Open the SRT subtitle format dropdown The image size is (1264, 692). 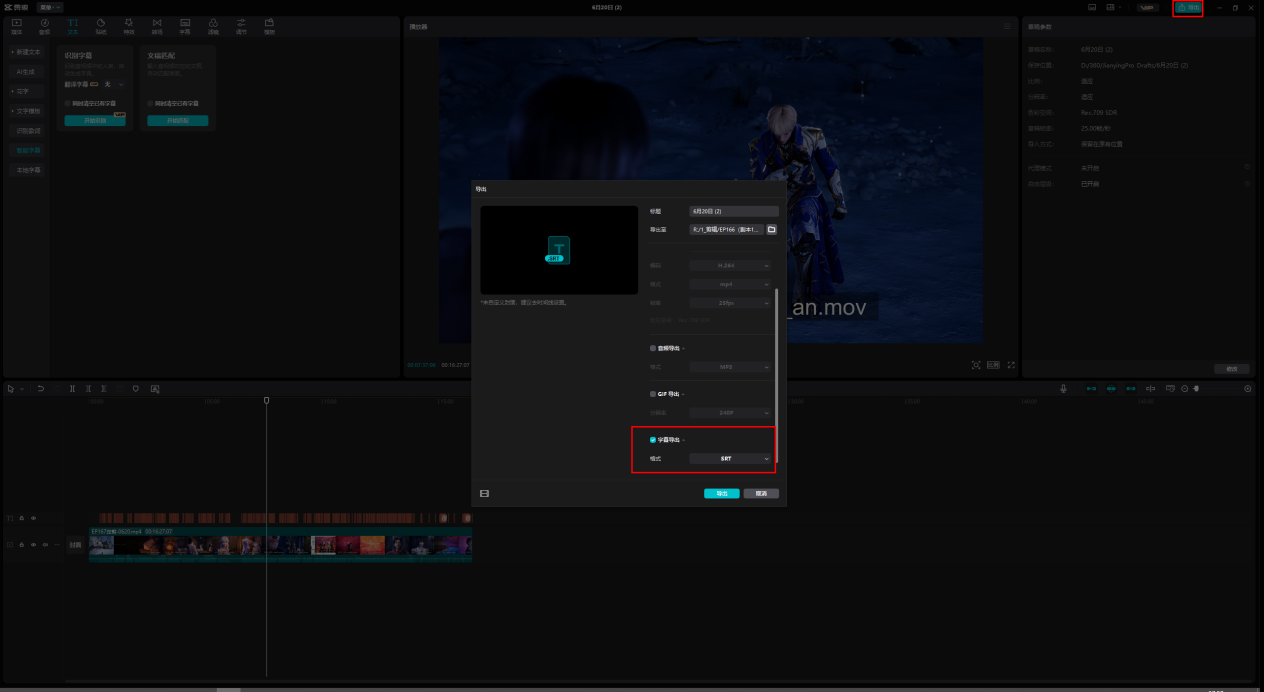732,458
